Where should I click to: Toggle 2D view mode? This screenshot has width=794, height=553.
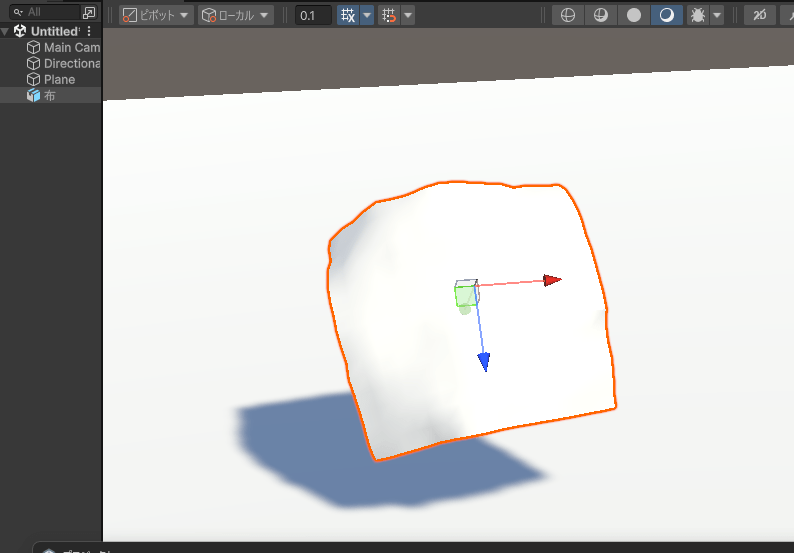[760, 16]
